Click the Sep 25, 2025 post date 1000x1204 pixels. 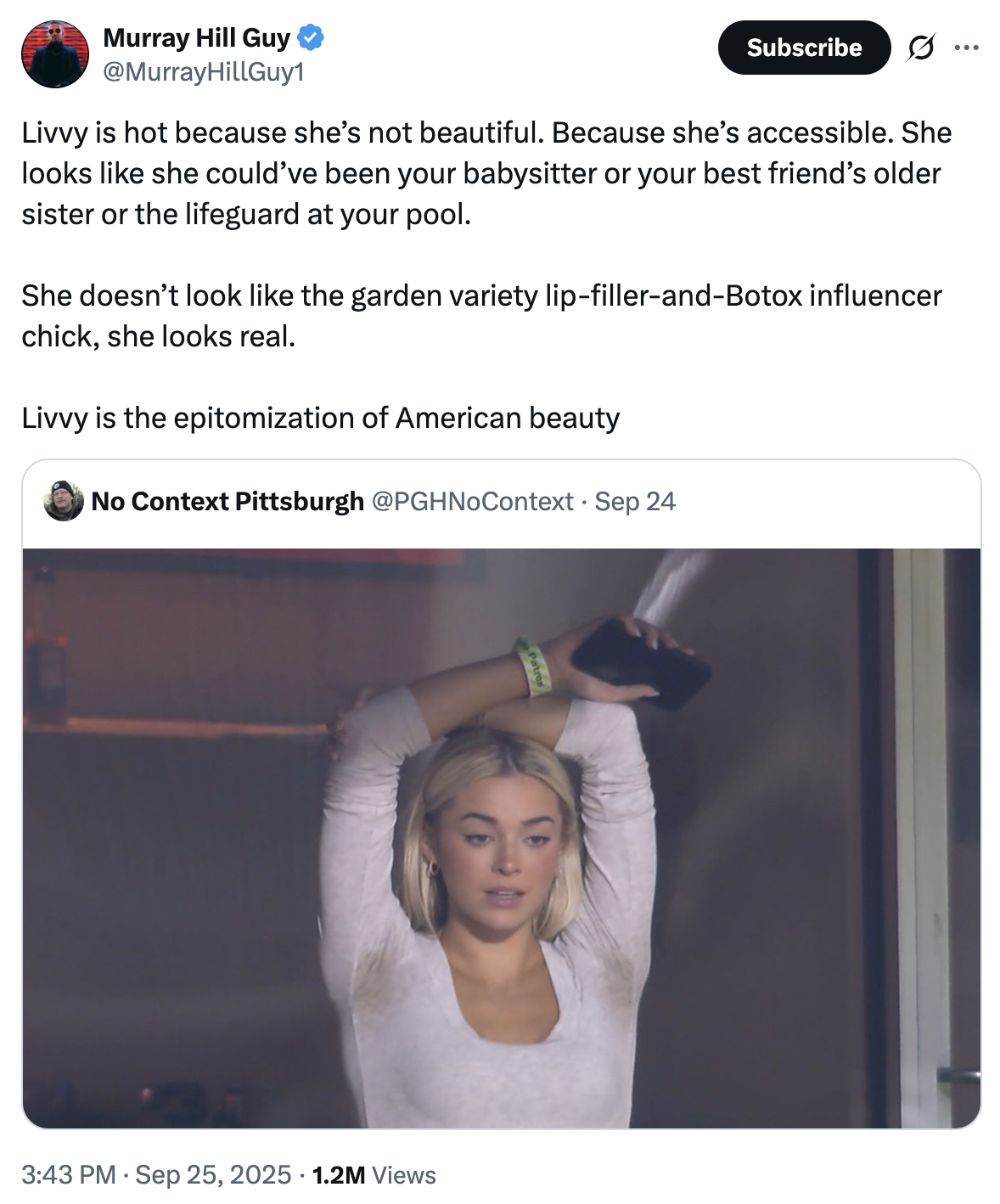(213, 1175)
